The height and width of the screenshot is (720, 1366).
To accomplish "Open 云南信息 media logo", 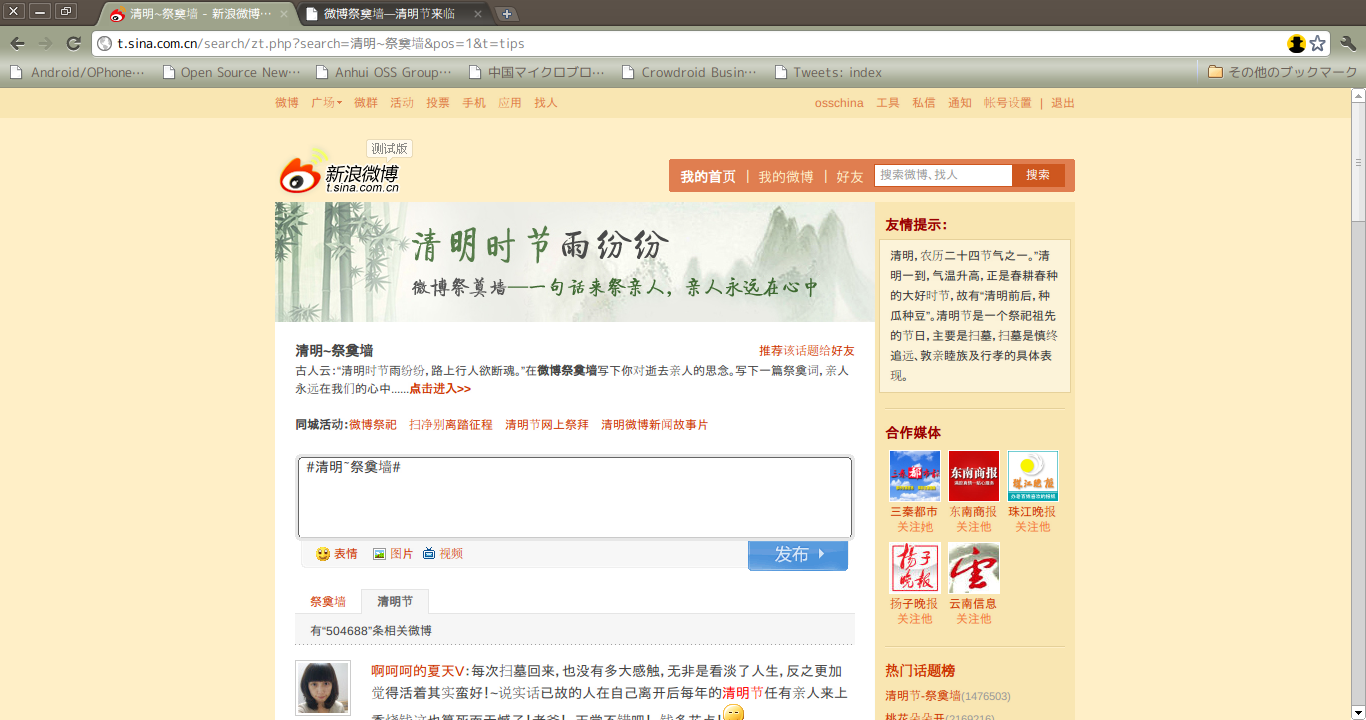I will [974, 568].
